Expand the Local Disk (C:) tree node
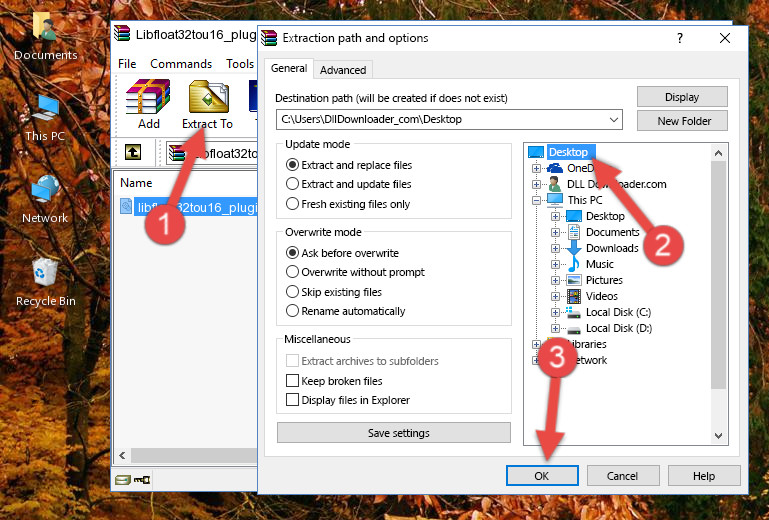Viewport: 769px width, 520px height. click(x=555, y=312)
